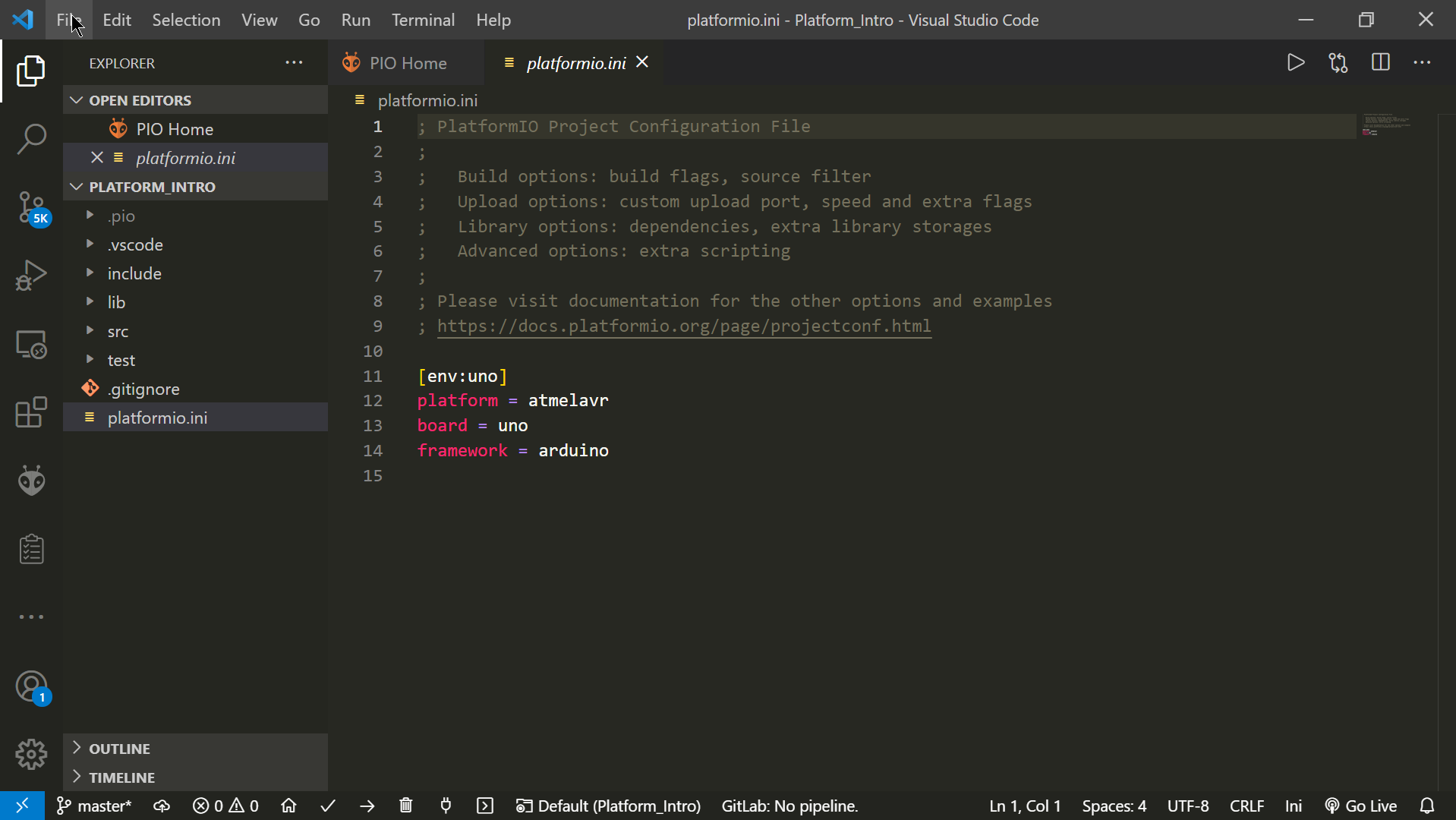The image size is (1456, 820).
Task: Open the Selection menu
Action: (186, 20)
